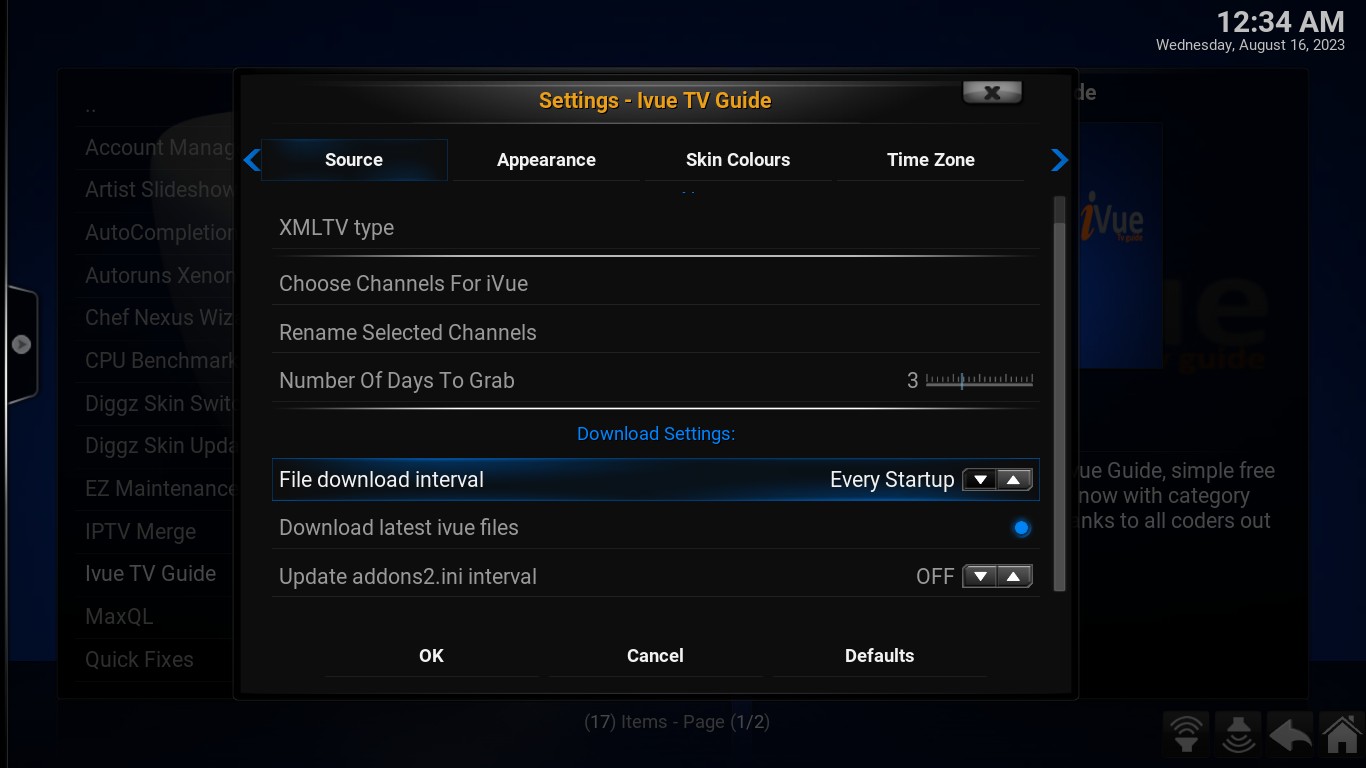The width and height of the screenshot is (1366, 768).
Task: Open the Time Zone tab
Action: tap(931, 160)
